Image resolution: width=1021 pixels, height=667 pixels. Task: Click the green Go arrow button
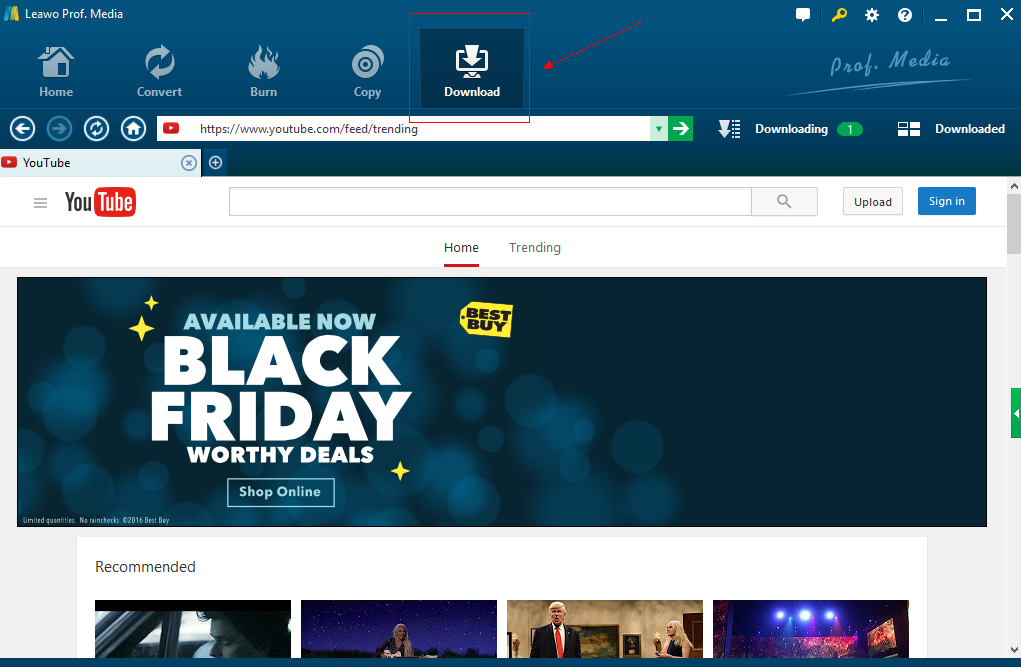tap(680, 129)
